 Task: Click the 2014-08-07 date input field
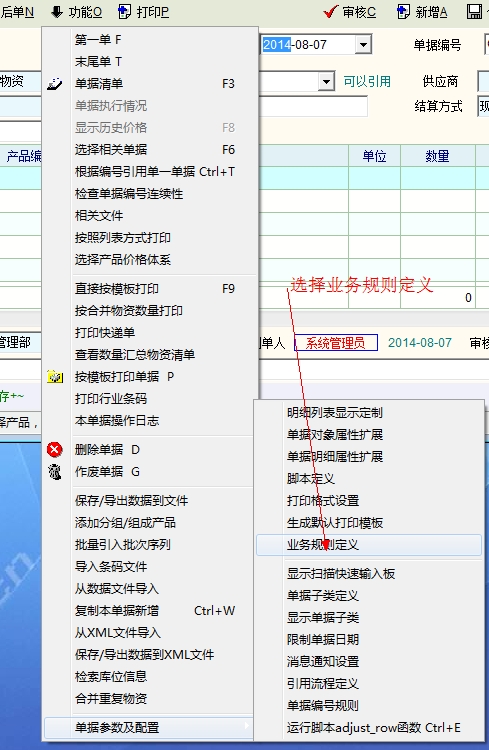click(x=309, y=45)
